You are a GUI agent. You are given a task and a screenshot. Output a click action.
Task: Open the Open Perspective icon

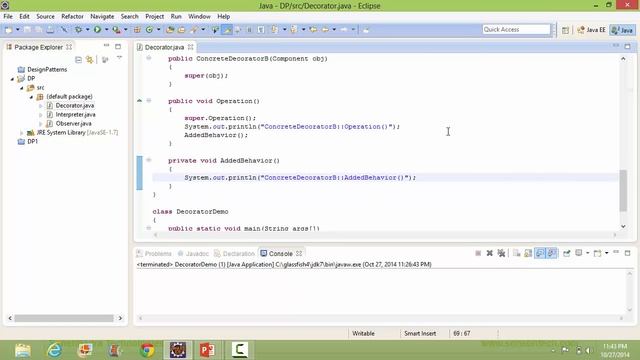coord(565,30)
